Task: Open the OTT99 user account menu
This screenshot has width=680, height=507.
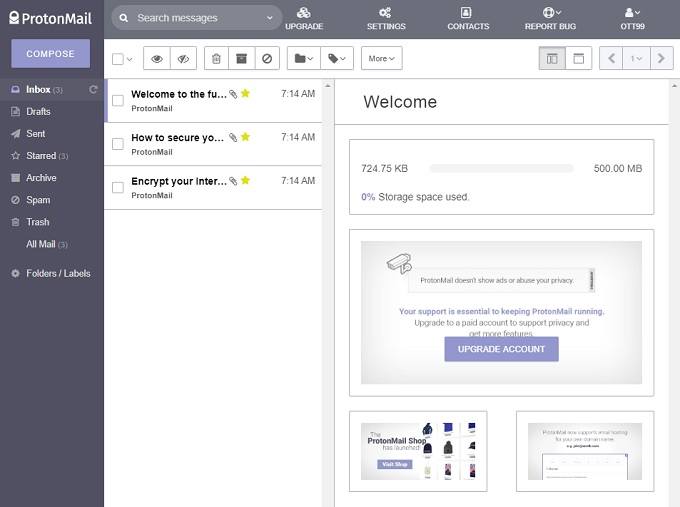Action: (632, 19)
